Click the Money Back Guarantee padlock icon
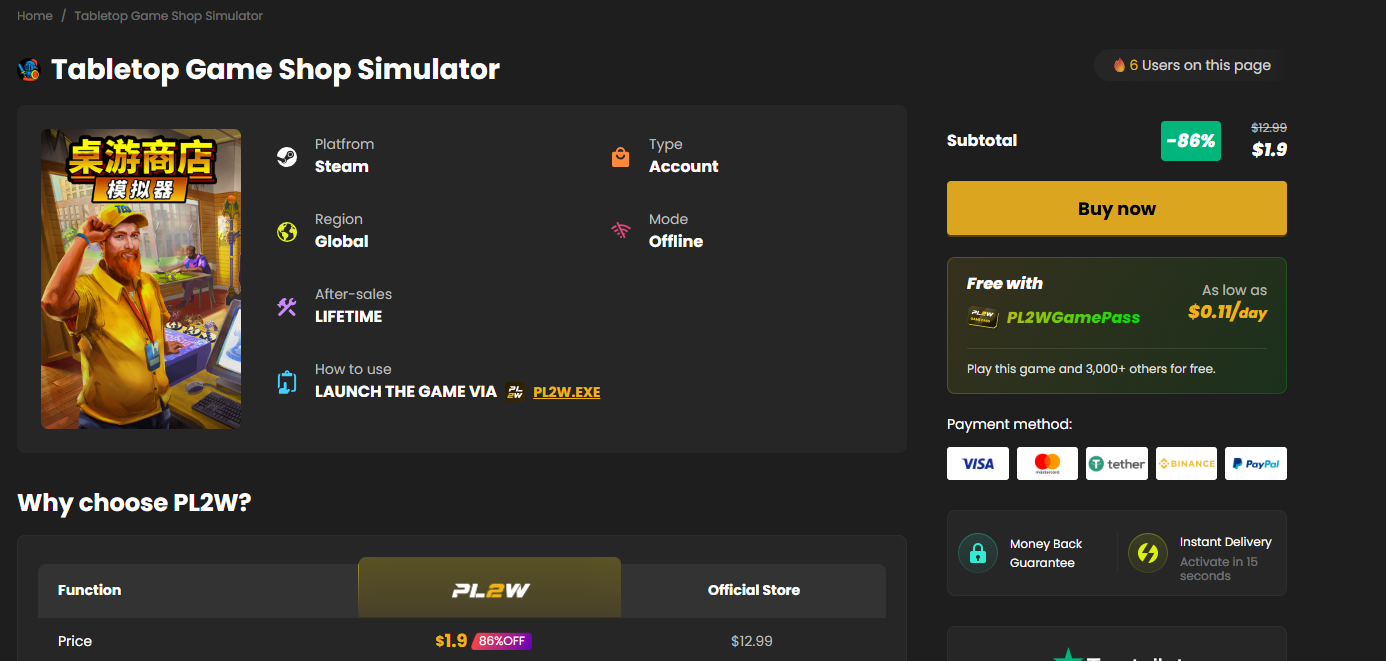Screen dimensions: 1386x661 (977, 552)
